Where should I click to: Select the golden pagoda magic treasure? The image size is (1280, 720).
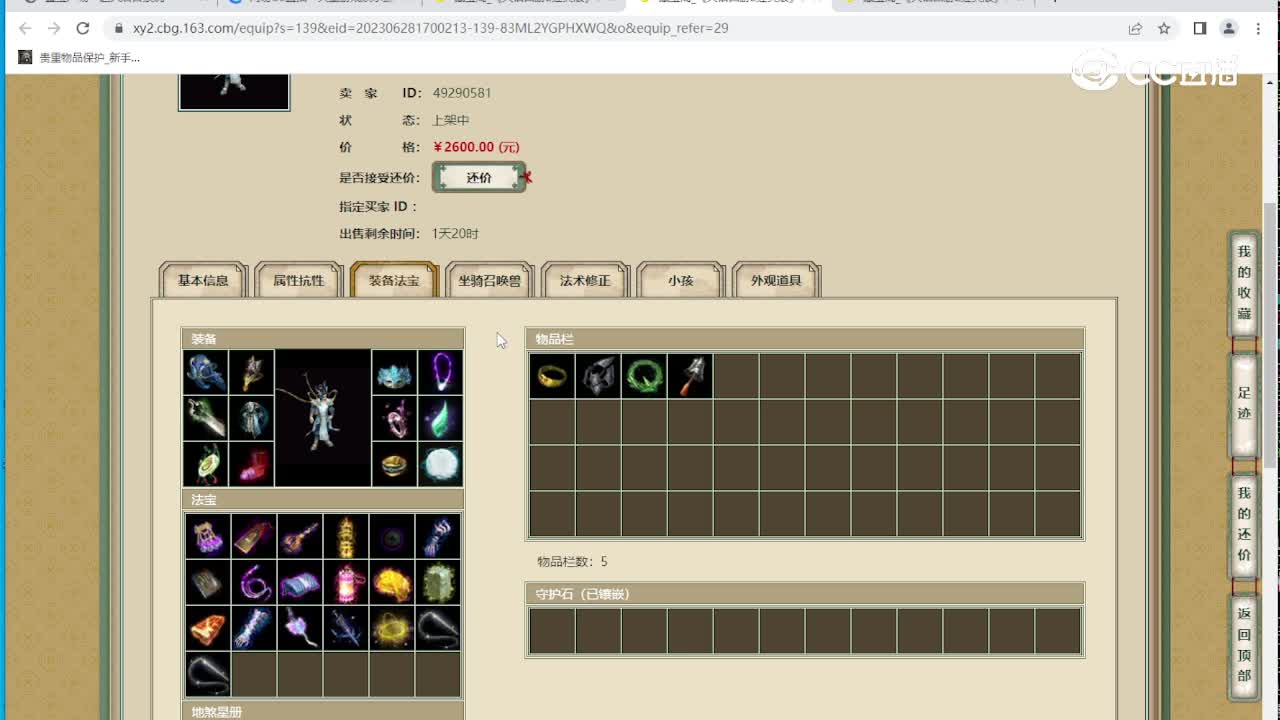(x=346, y=536)
